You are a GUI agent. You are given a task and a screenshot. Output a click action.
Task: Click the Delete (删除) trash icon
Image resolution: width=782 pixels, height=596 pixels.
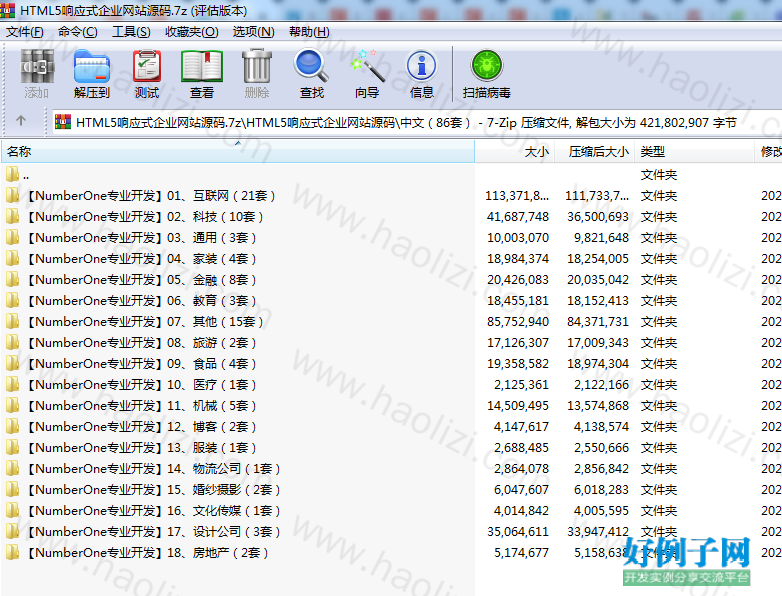coord(257,66)
